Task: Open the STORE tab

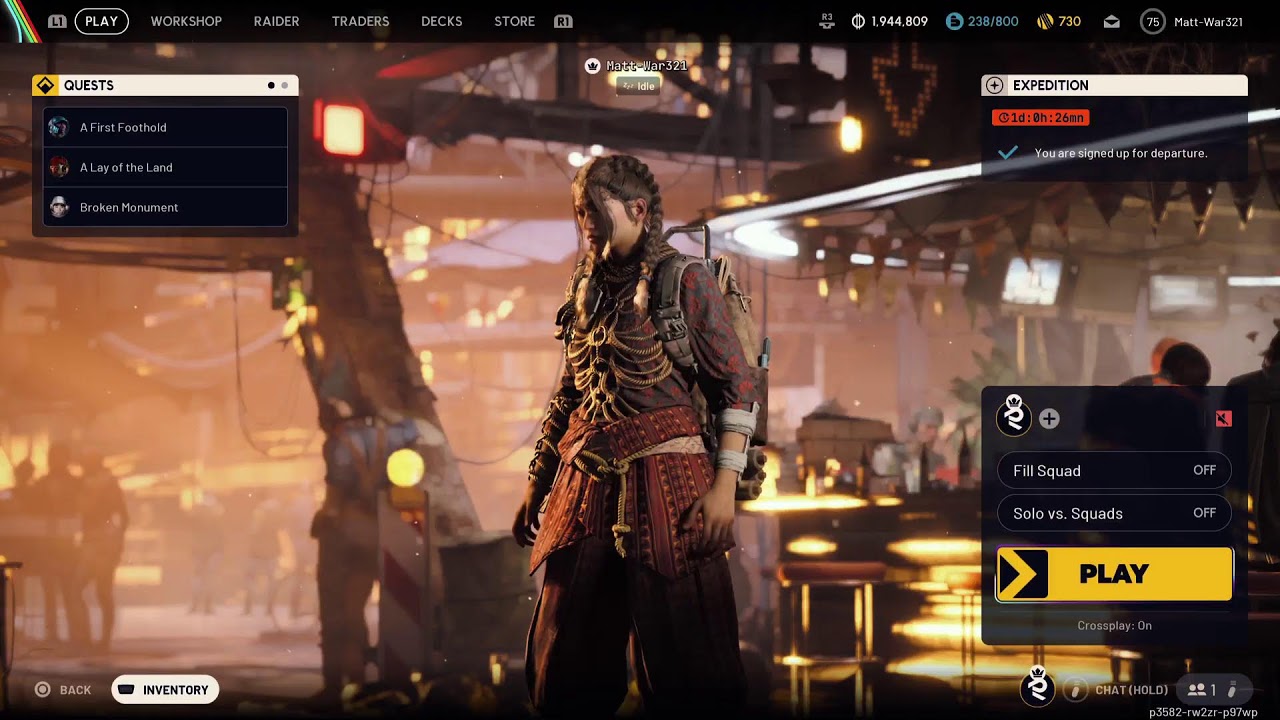Action: 514,21
